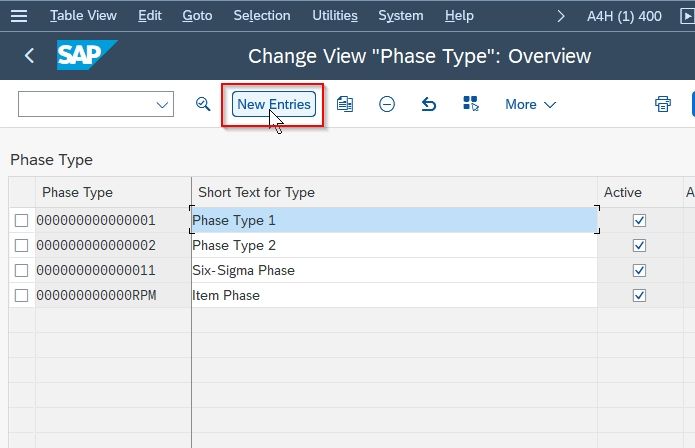Screen dimensions: 695x448
Task: Uncheck Active for Item Phase
Action: click(x=639, y=296)
